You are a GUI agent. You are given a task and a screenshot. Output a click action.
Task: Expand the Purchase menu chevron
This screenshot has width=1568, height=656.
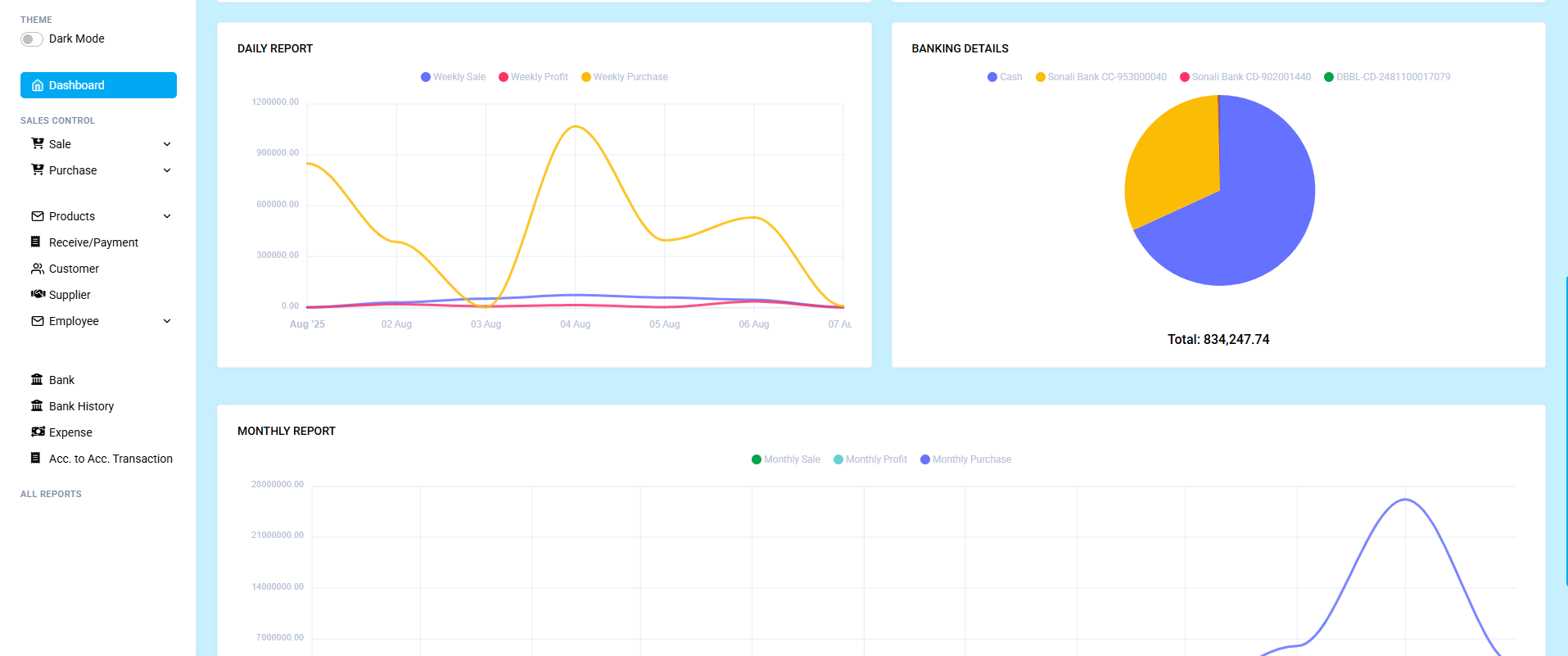pyautogui.click(x=167, y=170)
